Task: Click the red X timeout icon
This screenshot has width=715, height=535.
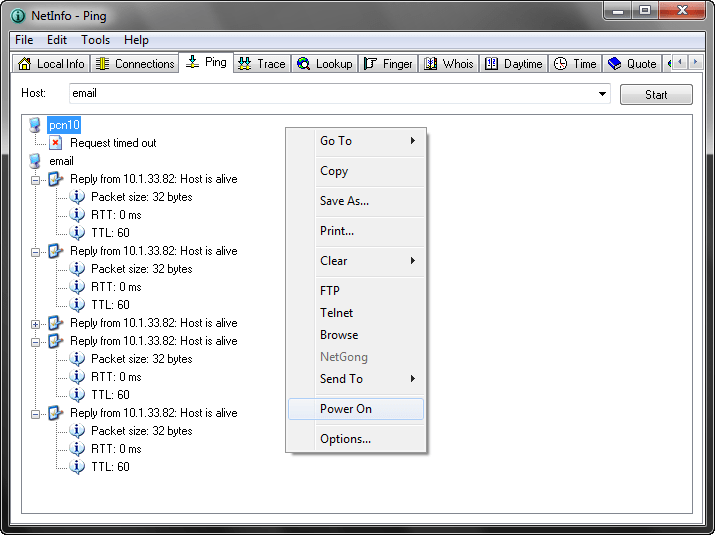Action: [56, 143]
